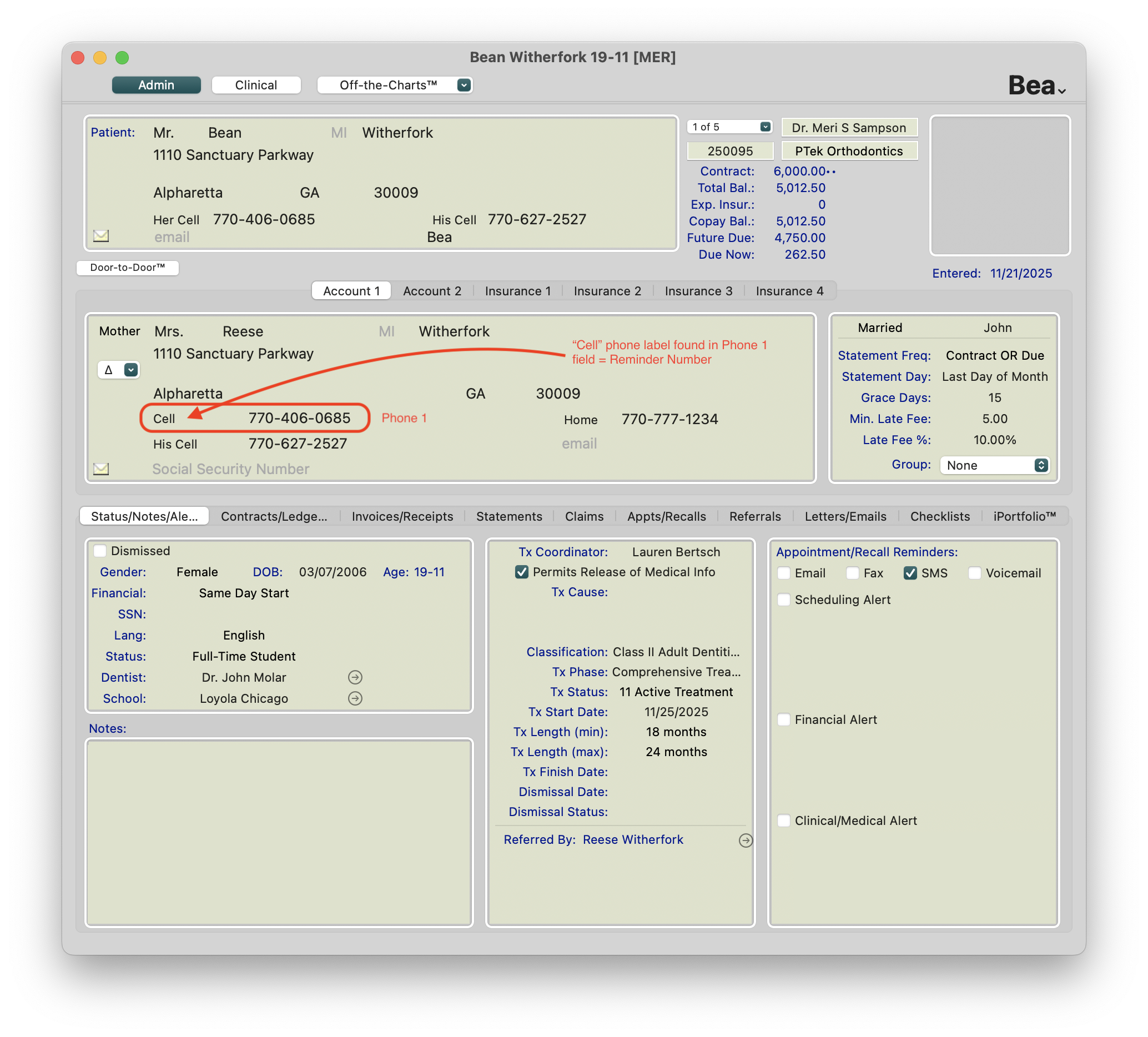Click the Door-to-Door button
Image resolution: width=1148 pixels, height=1037 pixels.
(x=128, y=268)
